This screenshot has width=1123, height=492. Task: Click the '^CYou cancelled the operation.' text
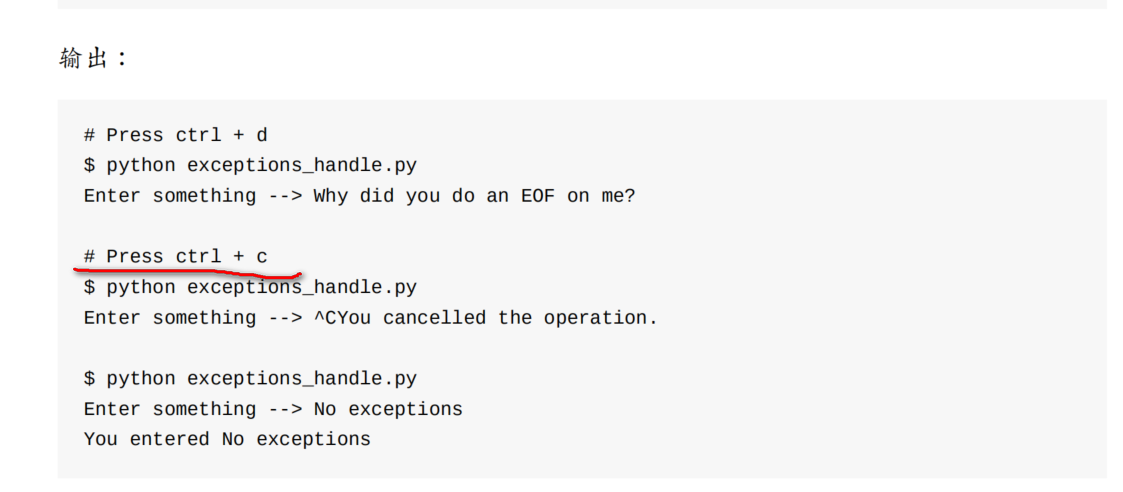(486, 317)
